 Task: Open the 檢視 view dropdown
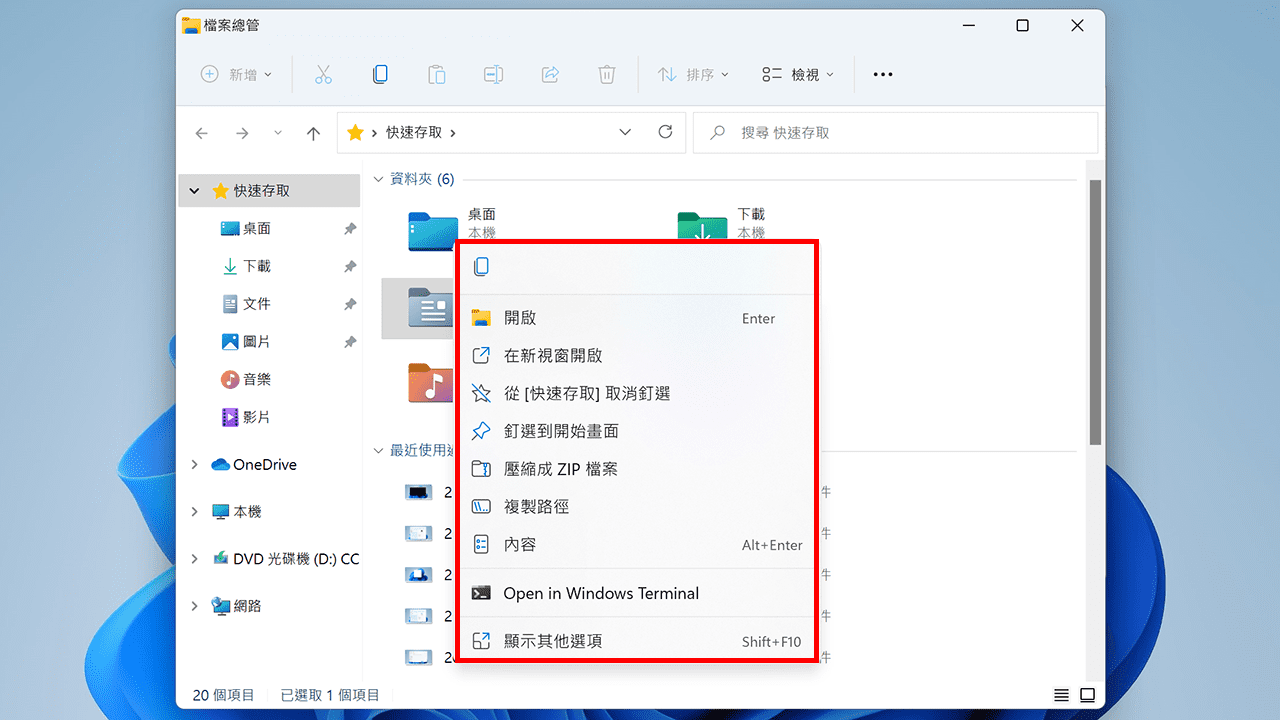(x=797, y=74)
